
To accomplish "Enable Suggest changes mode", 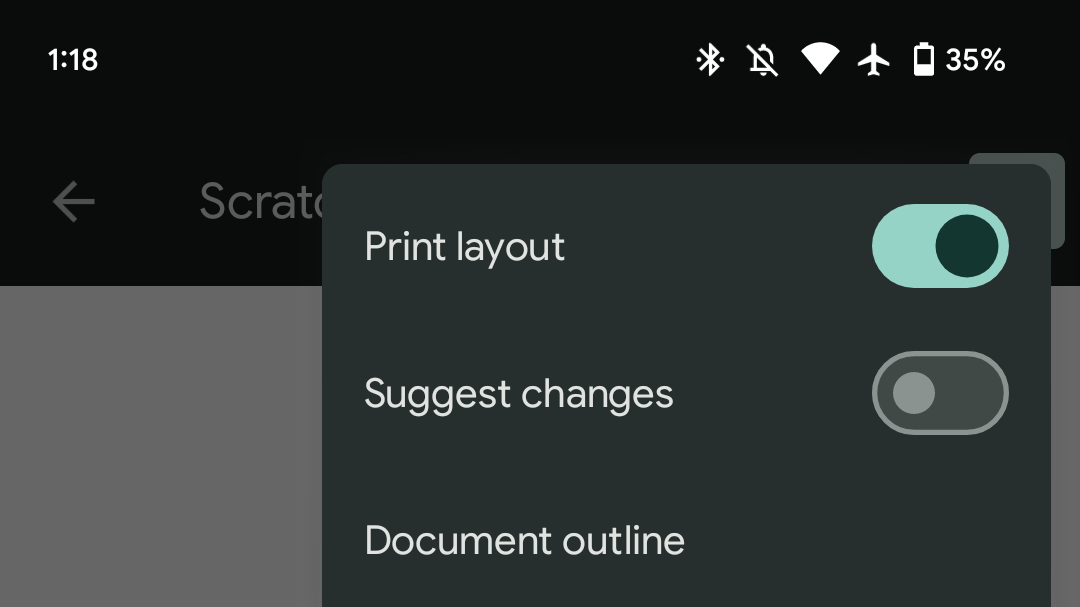I will pyautogui.click(x=940, y=393).
